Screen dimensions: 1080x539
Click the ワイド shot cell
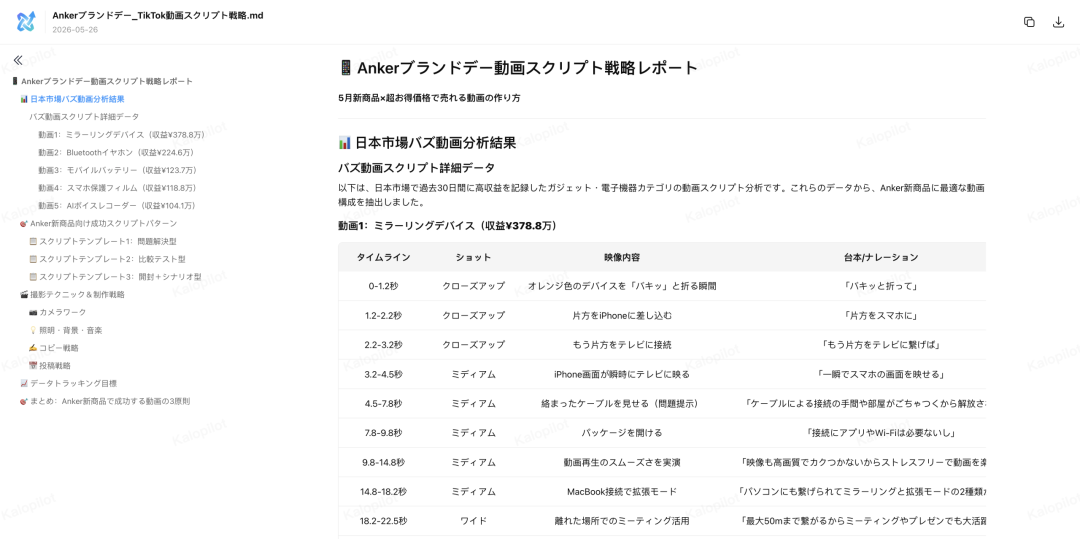(473, 521)
